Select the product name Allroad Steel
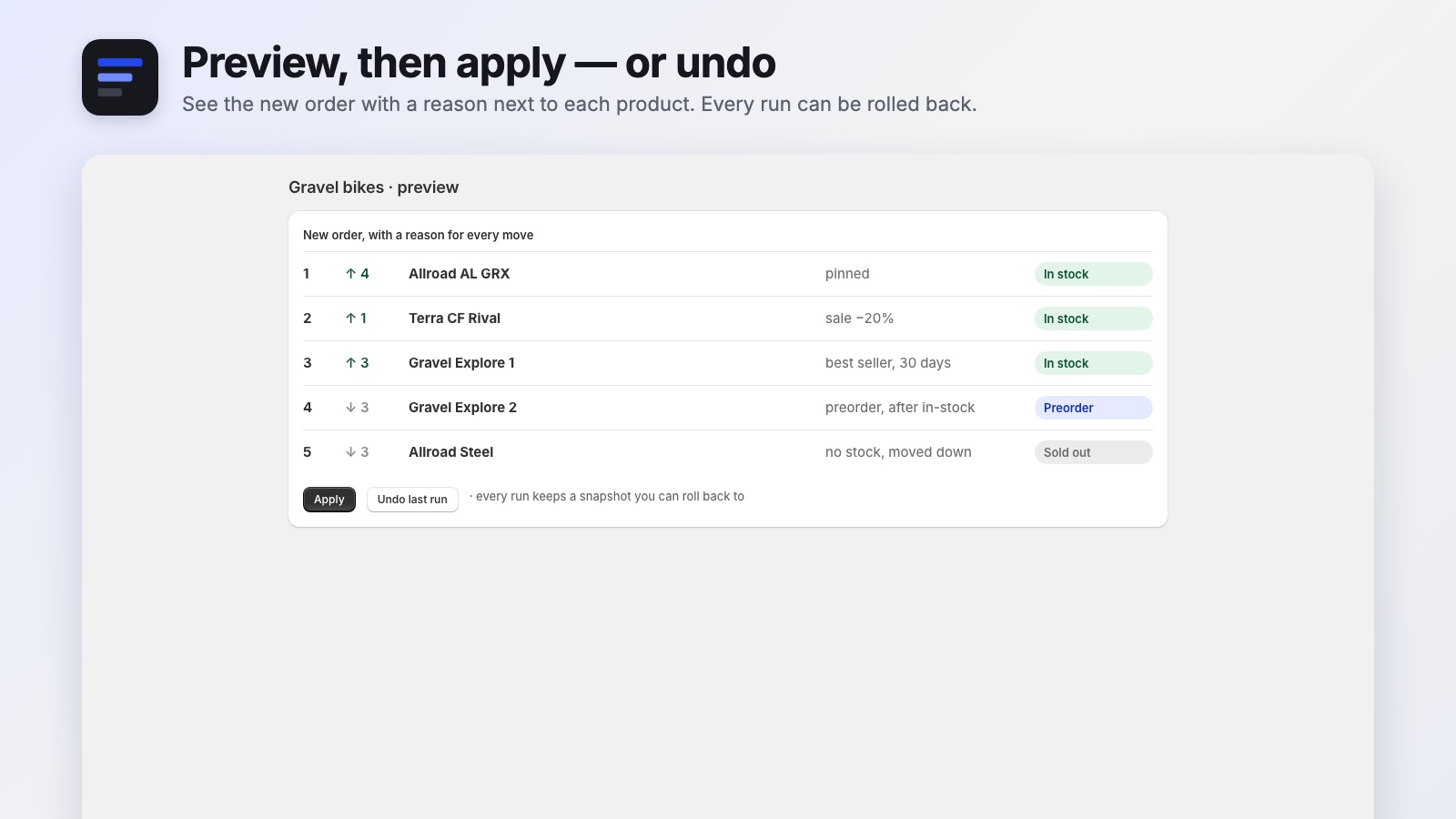1456x819 pixels. click(x=450, y=452)
